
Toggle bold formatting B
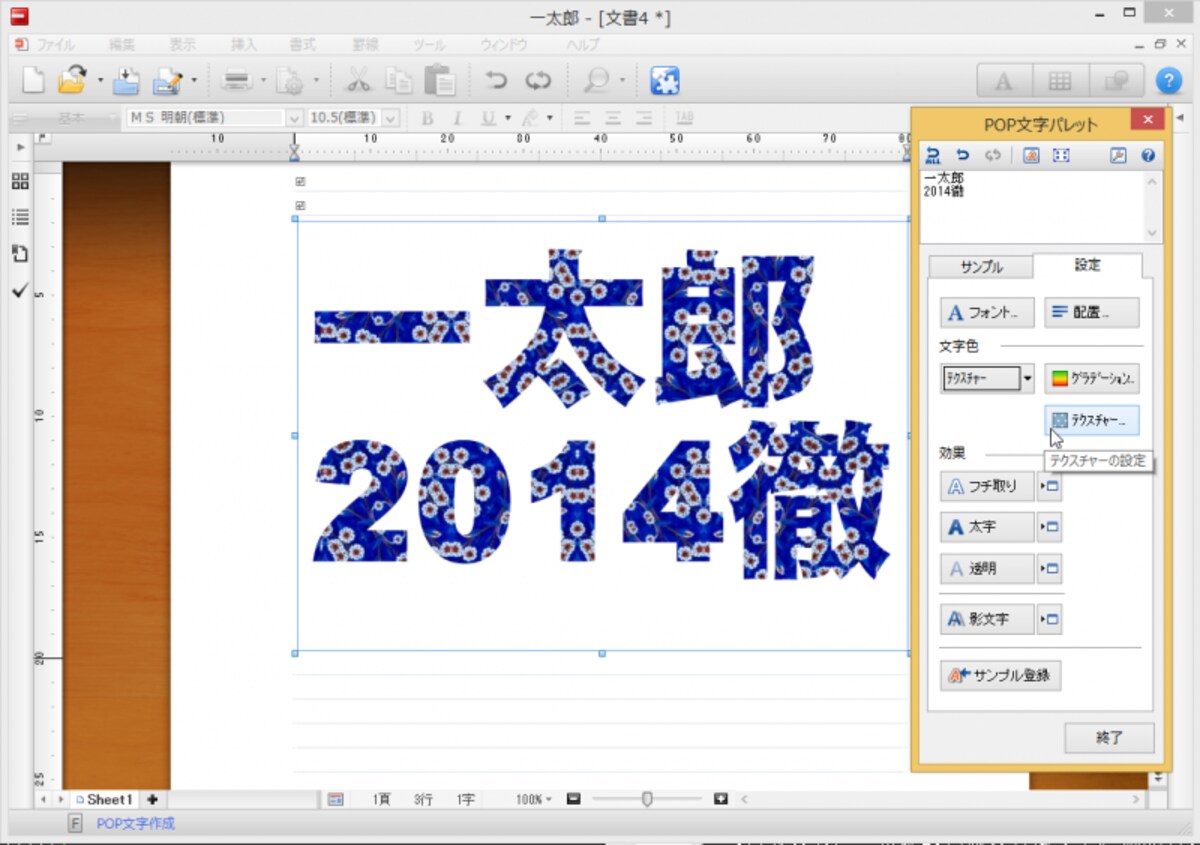(427, 118)
